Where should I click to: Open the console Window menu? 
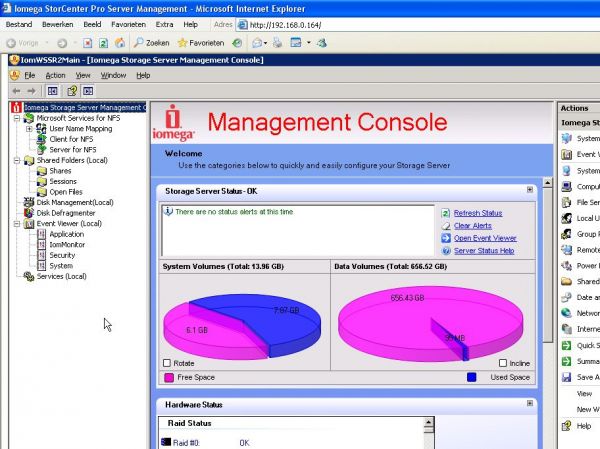(x=113, y=75)
